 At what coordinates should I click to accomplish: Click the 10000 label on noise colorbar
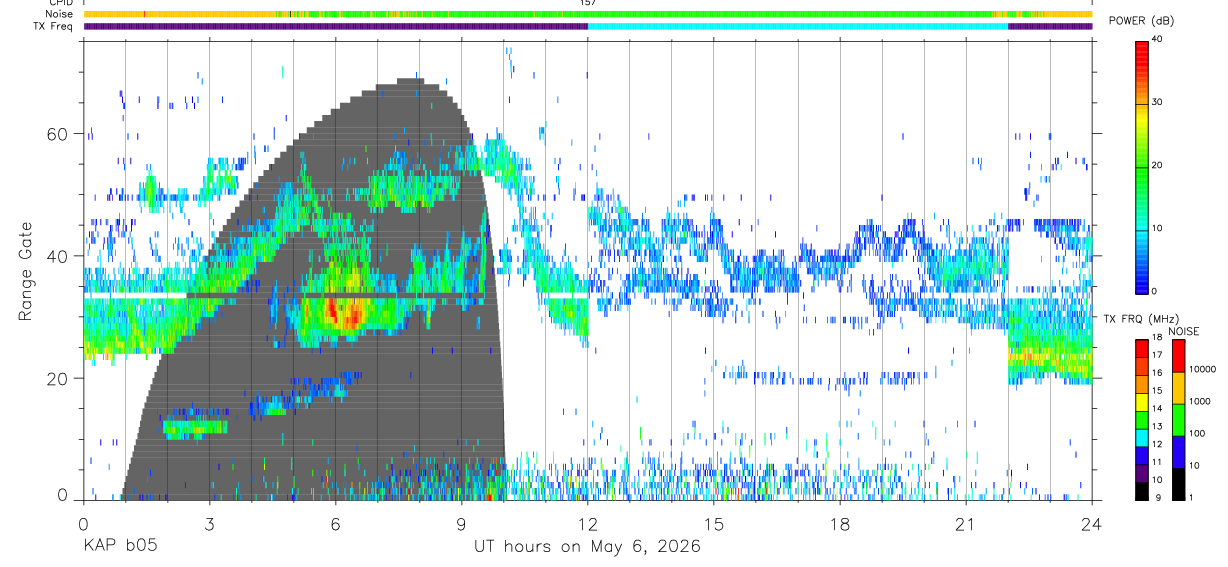point(1202,369)
